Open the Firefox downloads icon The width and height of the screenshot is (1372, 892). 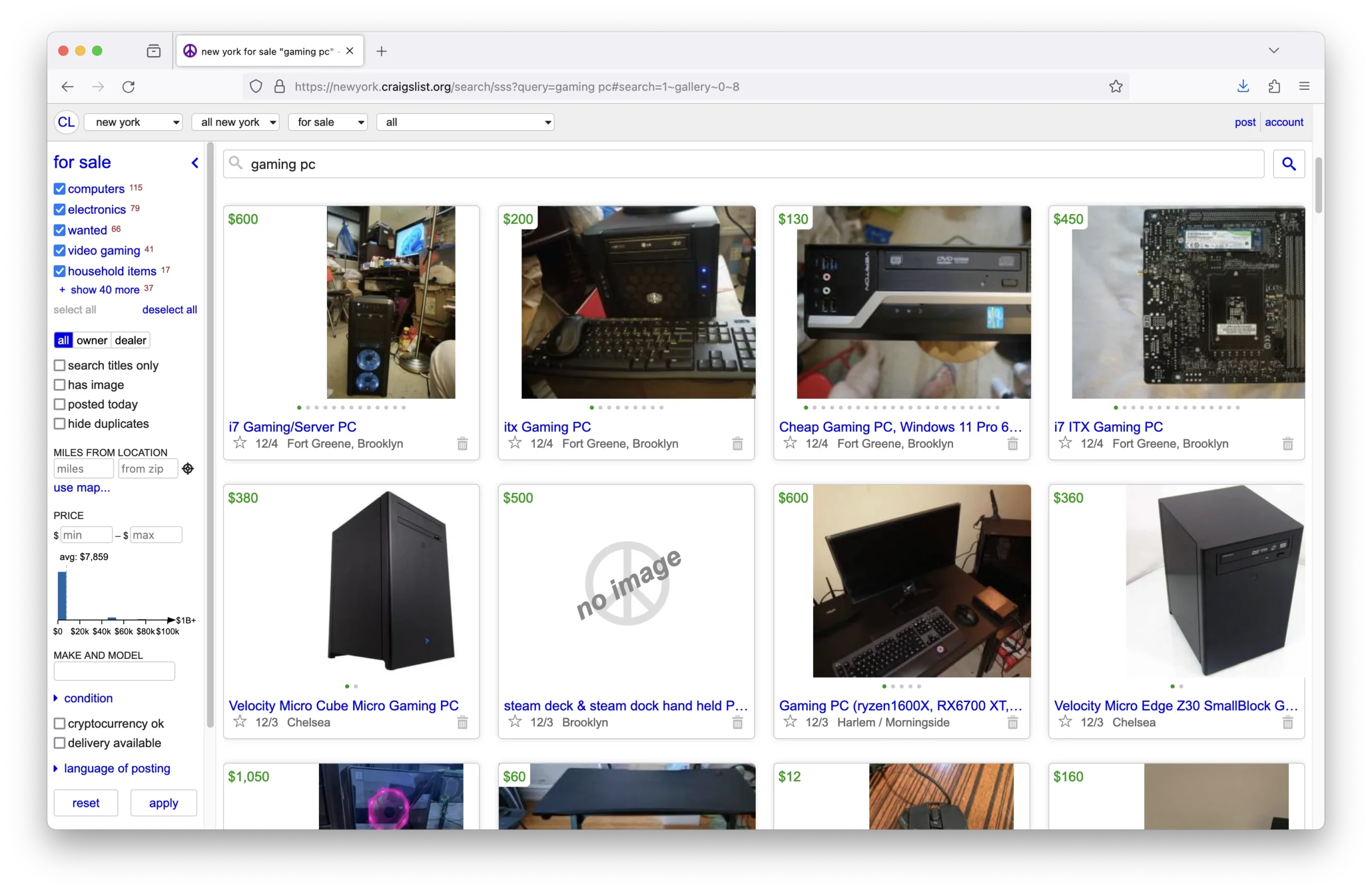coord(1243,86)
